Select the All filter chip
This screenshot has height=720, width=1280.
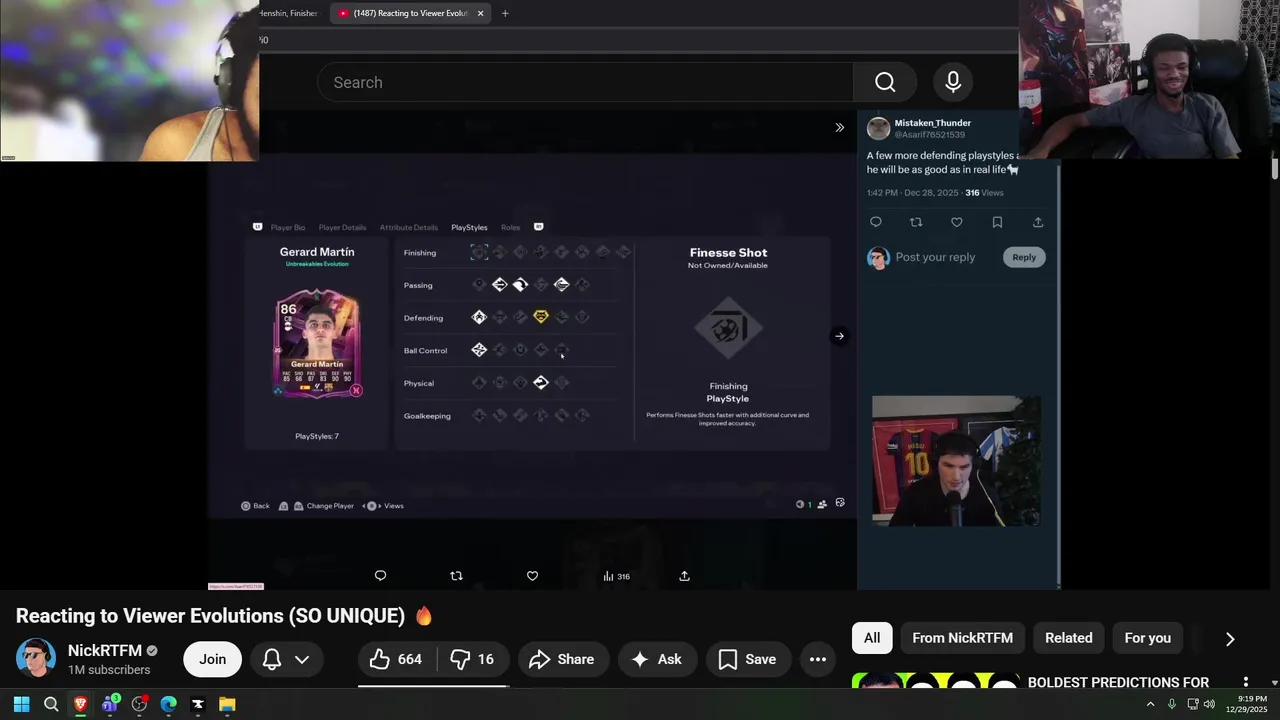coord(872,638)
